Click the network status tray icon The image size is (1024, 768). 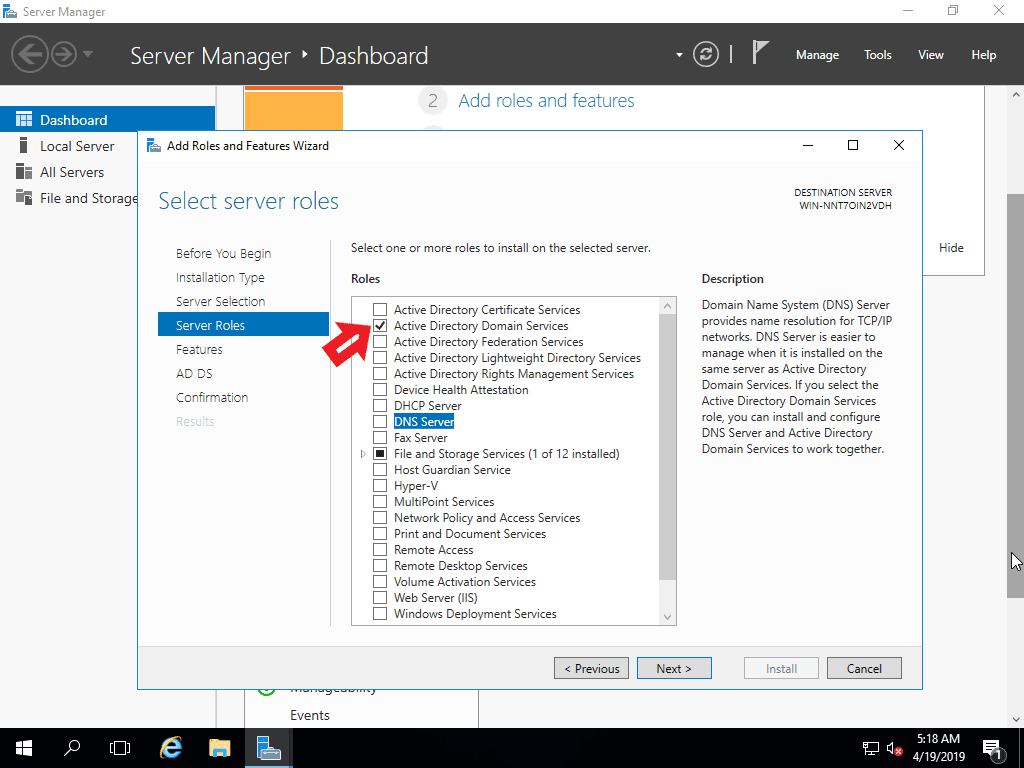[871, 748]
